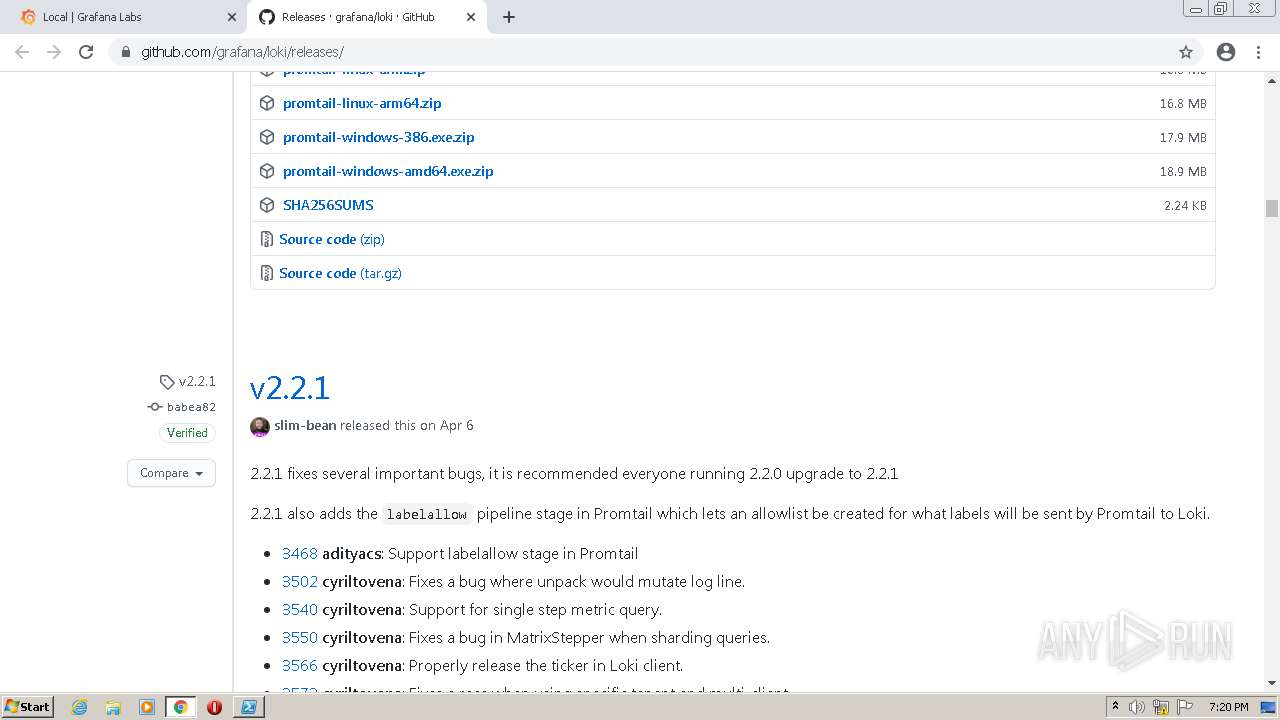
Task: Open a new browser tab
Action: point(508,17)
